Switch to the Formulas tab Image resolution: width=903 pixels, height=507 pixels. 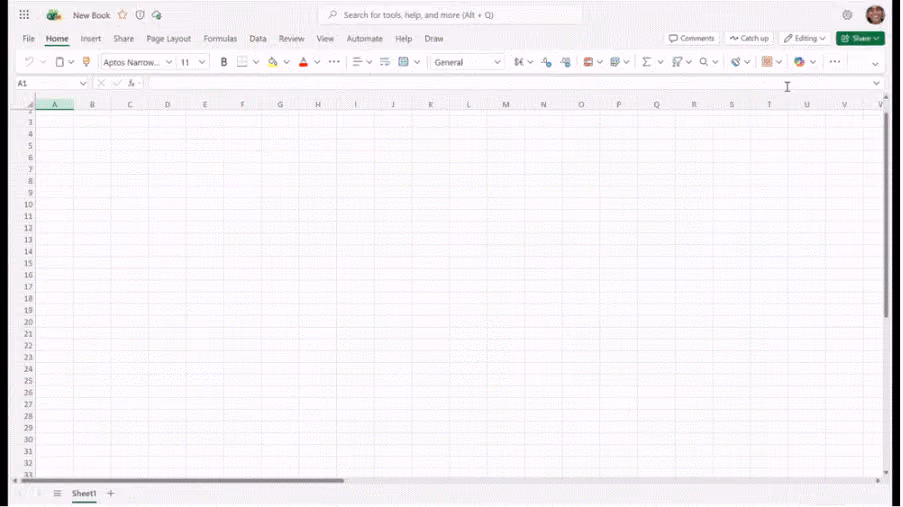pyautogui.click(x=220, y=39)
